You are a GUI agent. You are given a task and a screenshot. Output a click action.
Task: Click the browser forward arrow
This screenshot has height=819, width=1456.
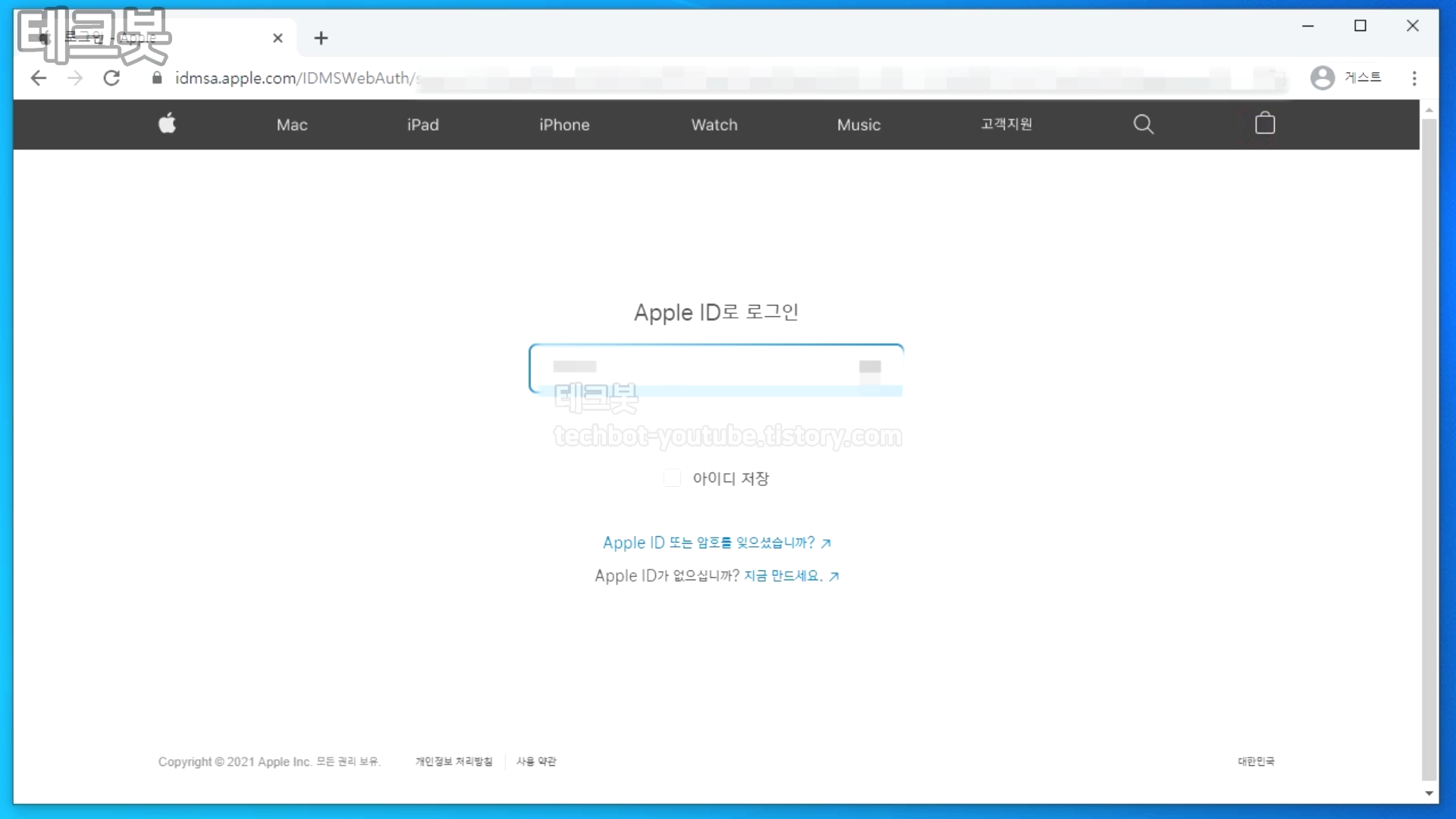pos(75,78)
